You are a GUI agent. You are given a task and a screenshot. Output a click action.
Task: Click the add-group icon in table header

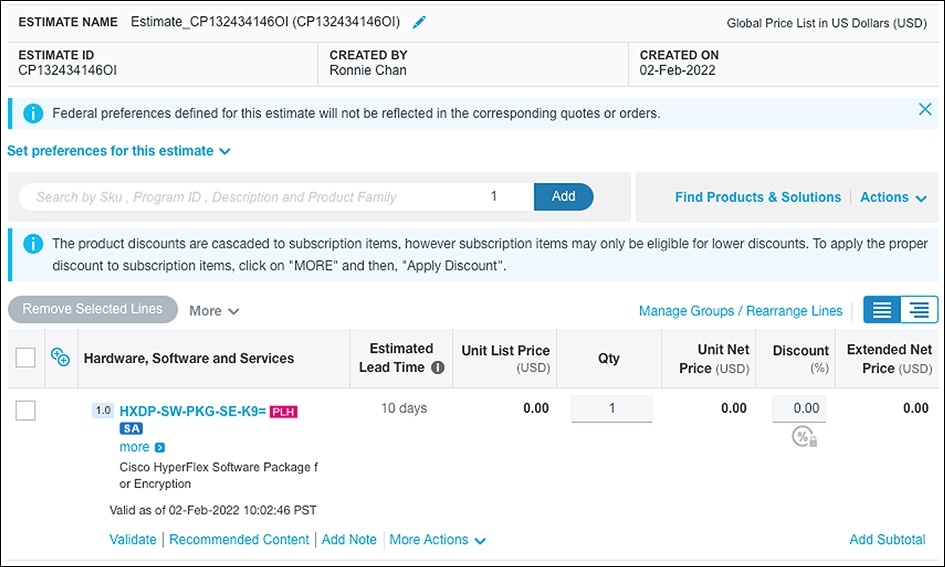pyautogui.click(x=60, y=358)
